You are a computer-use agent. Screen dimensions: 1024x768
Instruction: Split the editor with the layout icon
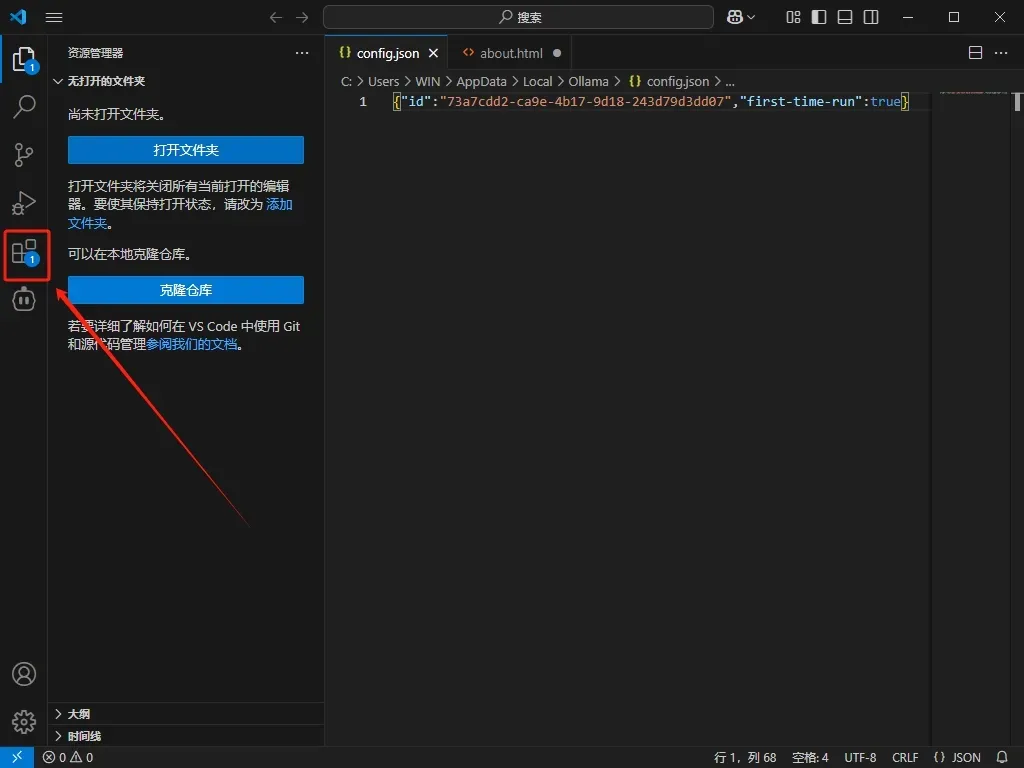coord(975,53)
